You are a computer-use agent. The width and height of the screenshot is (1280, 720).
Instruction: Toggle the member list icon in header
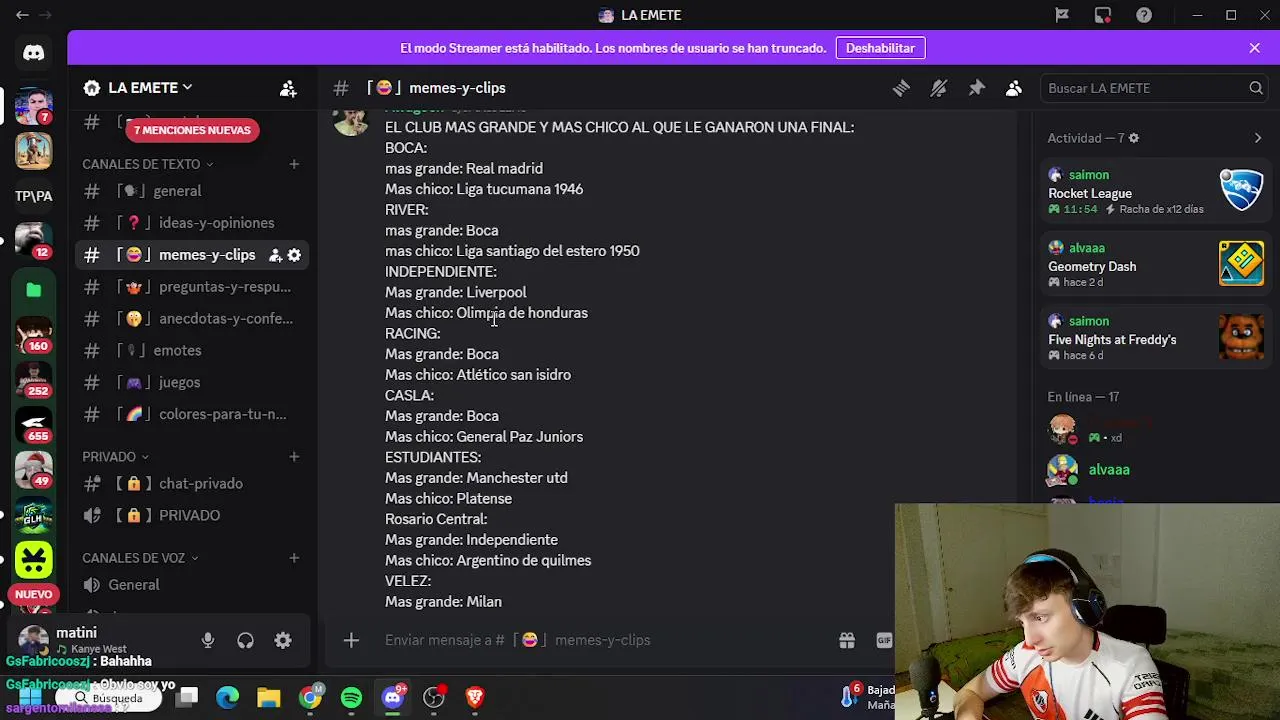(x=1014, y=88)
